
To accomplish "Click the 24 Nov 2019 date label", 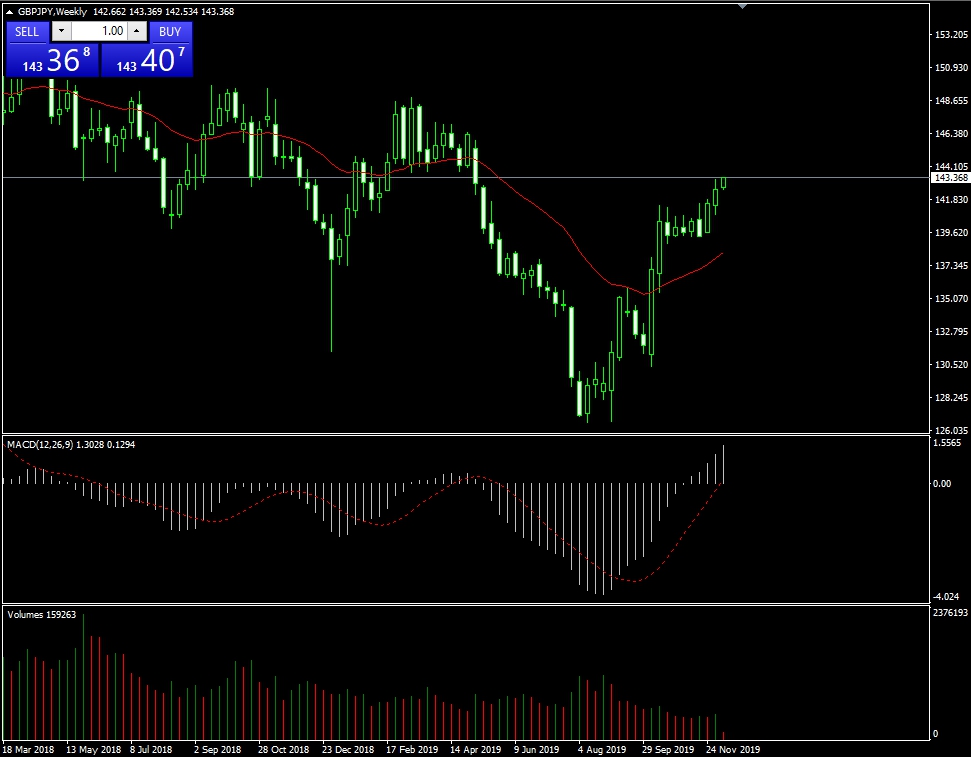I will click(x=733, y=748).
